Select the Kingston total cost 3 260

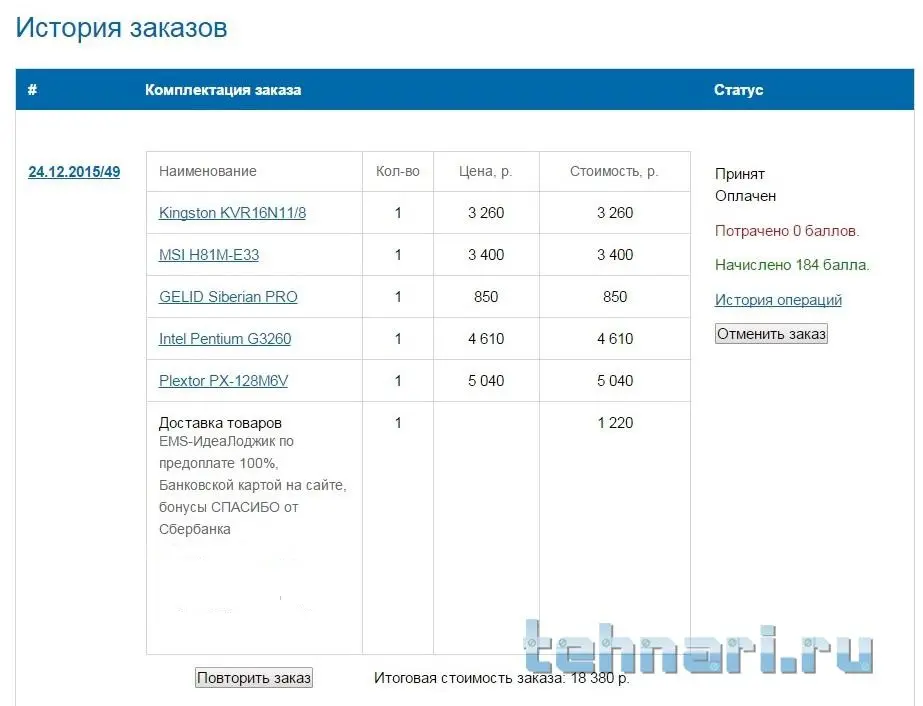pyautogui.click(x=615, y=213)
